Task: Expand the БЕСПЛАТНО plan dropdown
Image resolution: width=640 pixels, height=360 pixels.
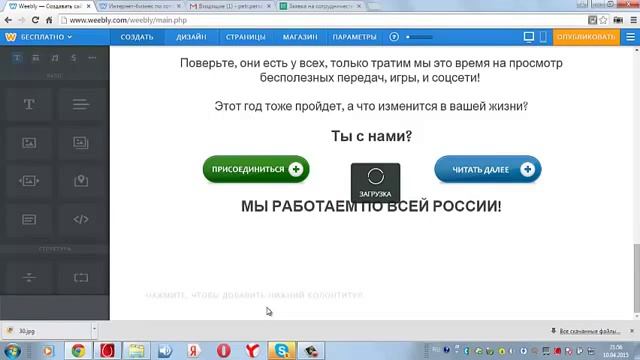Action: [x=46, y=37]
